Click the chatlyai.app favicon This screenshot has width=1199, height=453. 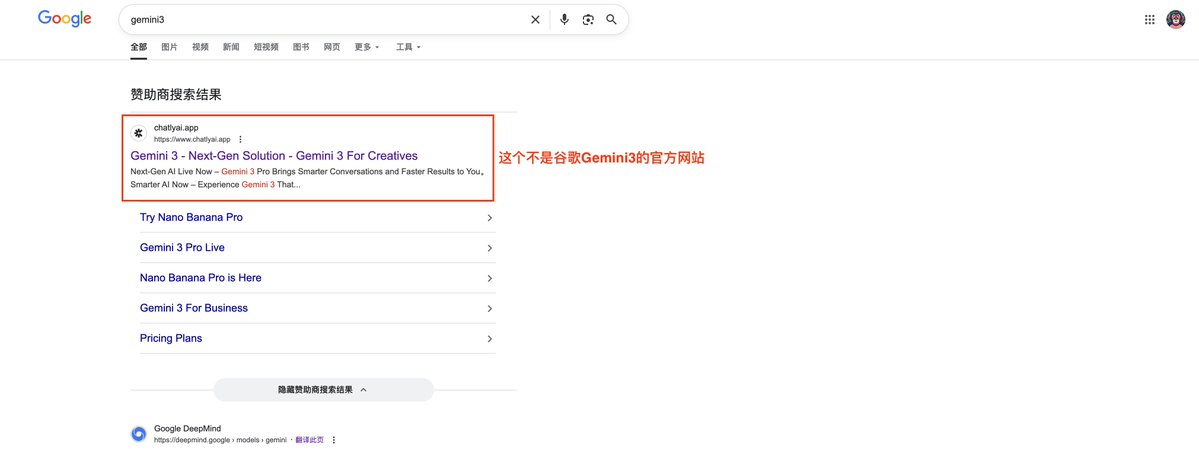point(138,133)
